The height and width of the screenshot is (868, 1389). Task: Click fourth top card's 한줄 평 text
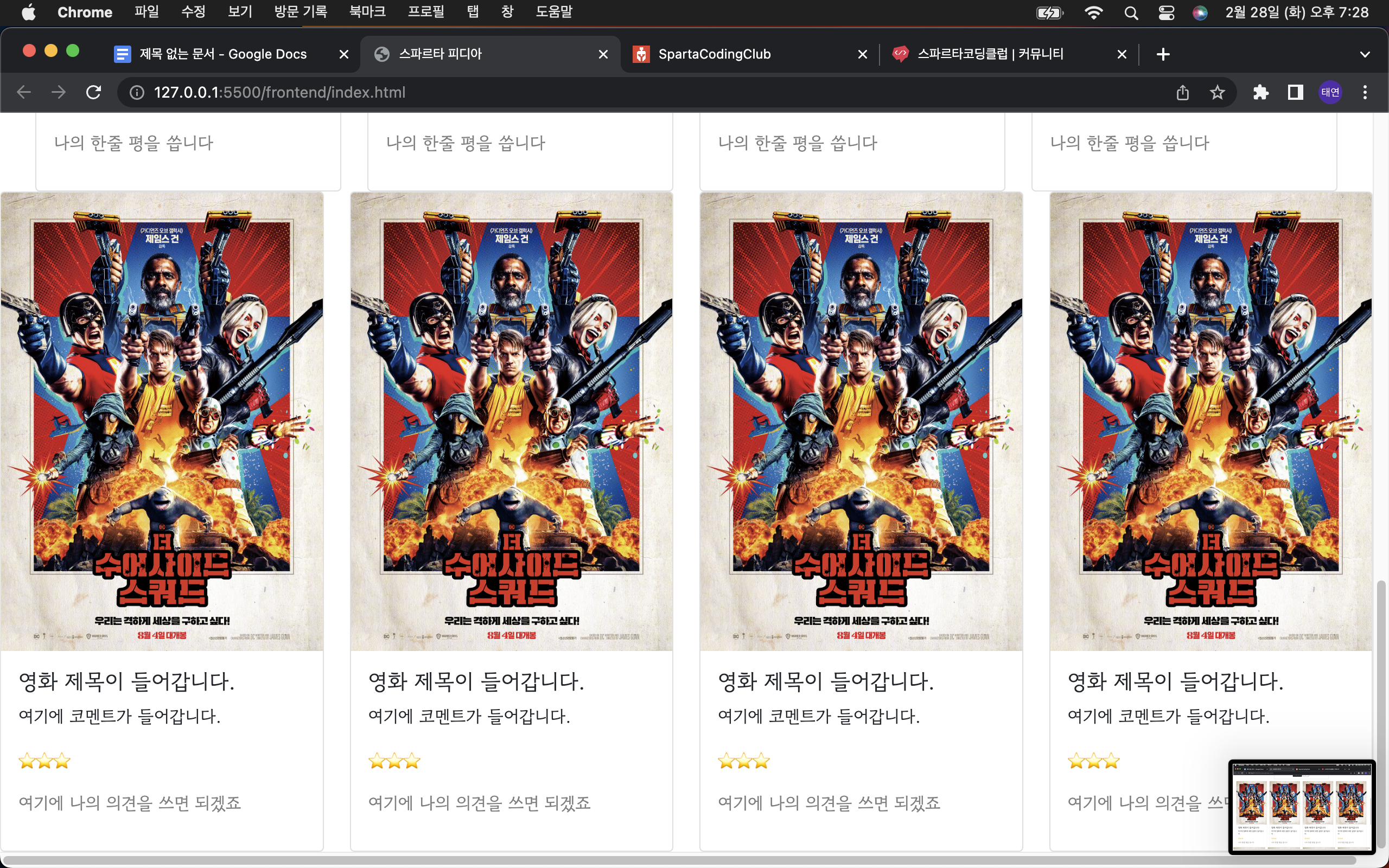click(1130, 143)
